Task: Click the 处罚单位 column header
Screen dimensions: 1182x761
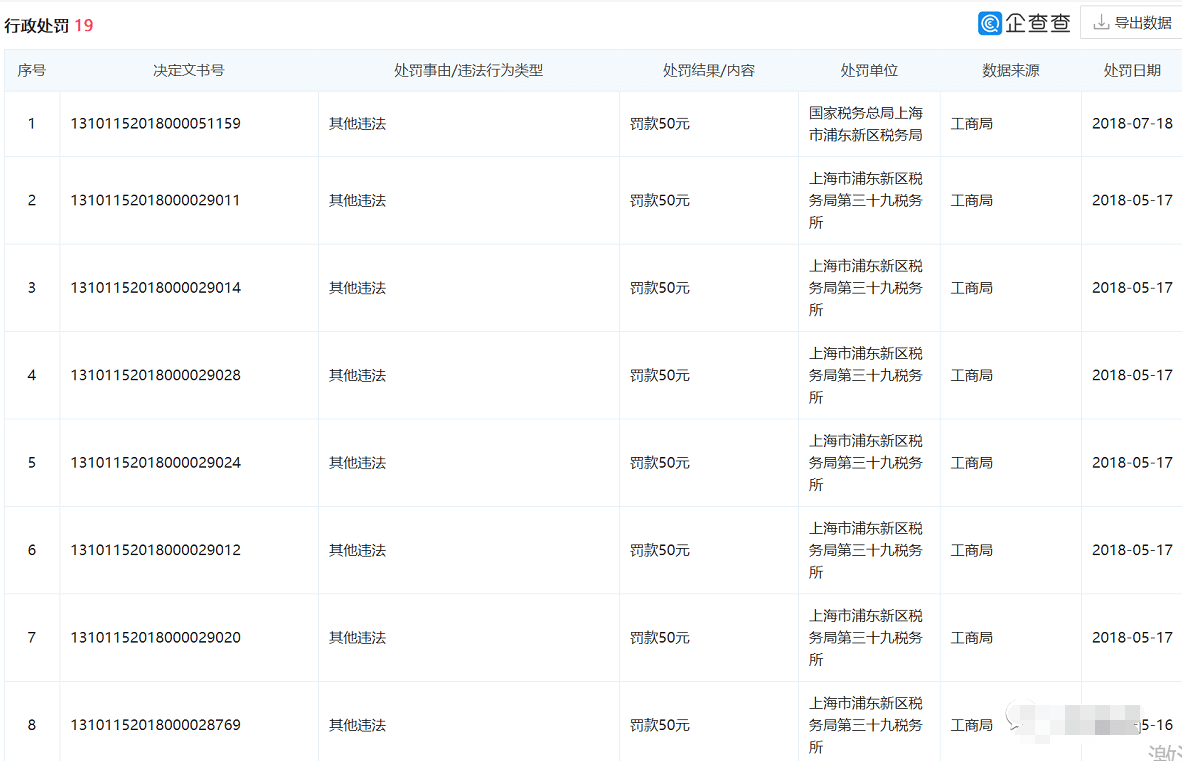Action: (869, 71)
